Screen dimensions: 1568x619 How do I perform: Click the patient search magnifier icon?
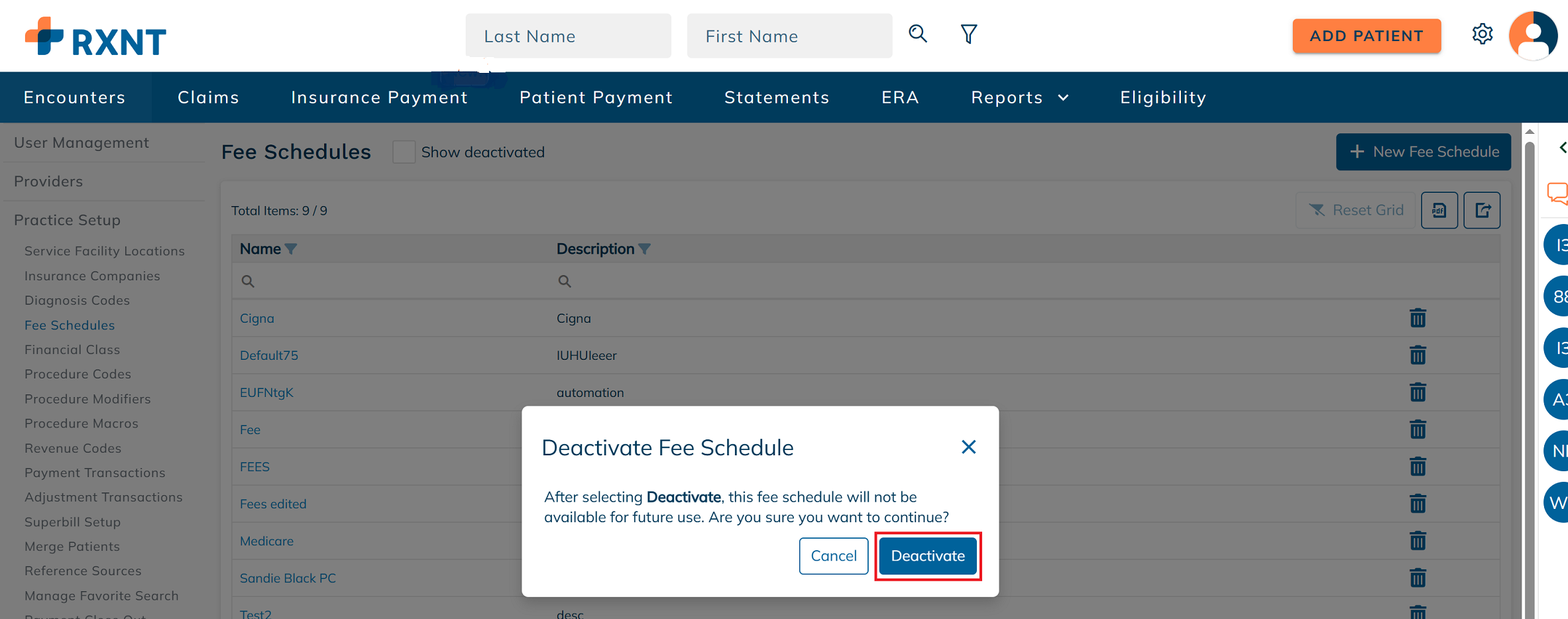click(x=918, y=34)
